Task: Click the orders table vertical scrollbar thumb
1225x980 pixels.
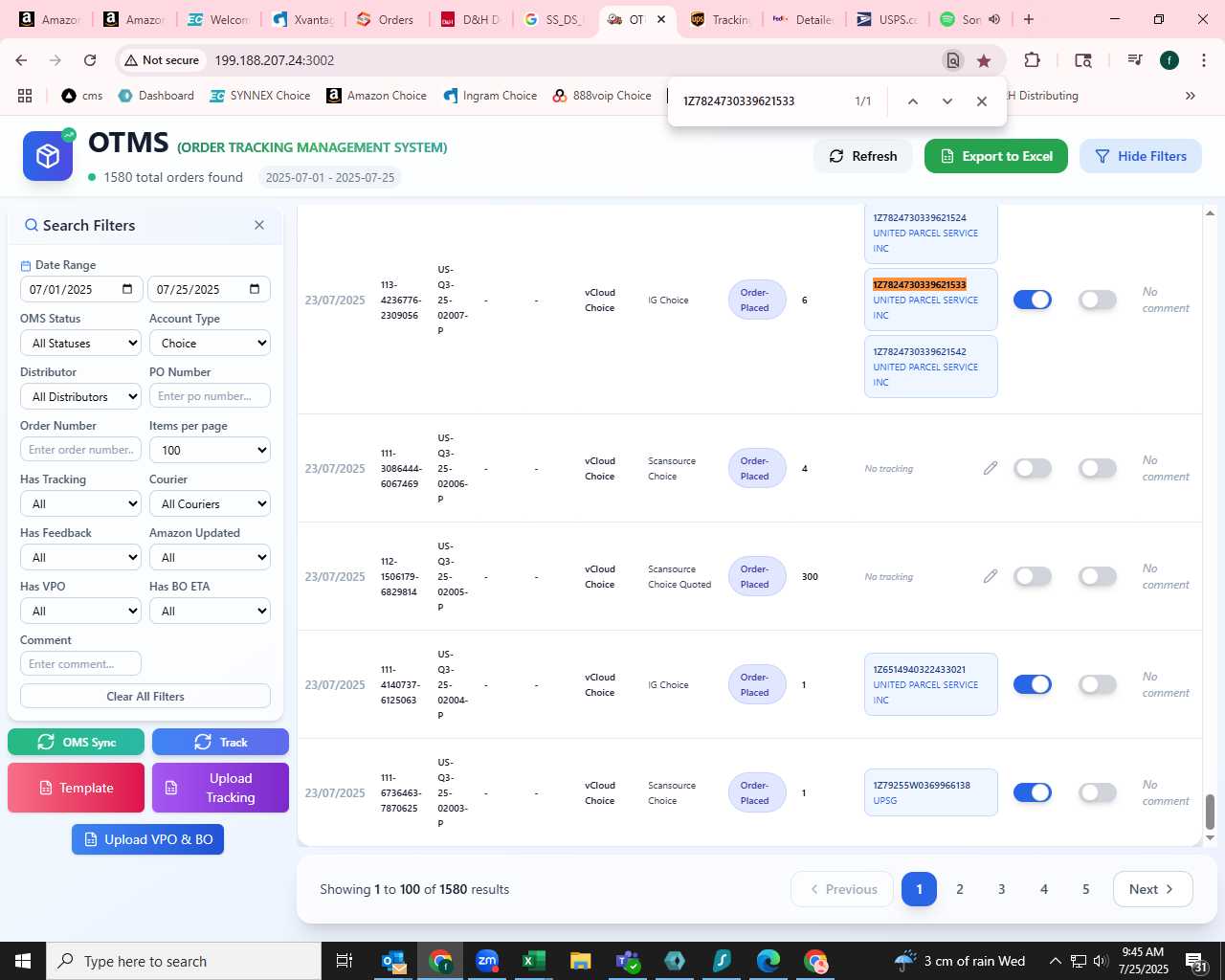Action: (x=1210, y=812)
